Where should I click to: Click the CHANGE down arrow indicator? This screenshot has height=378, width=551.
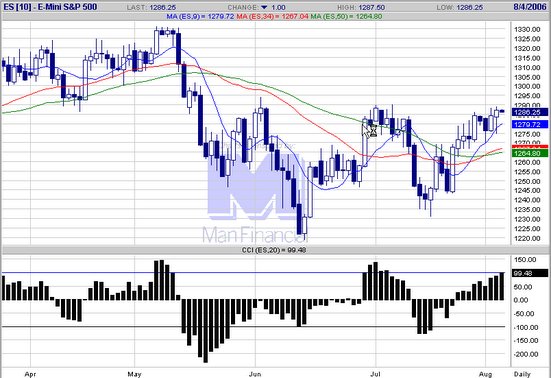click(264, 7)
